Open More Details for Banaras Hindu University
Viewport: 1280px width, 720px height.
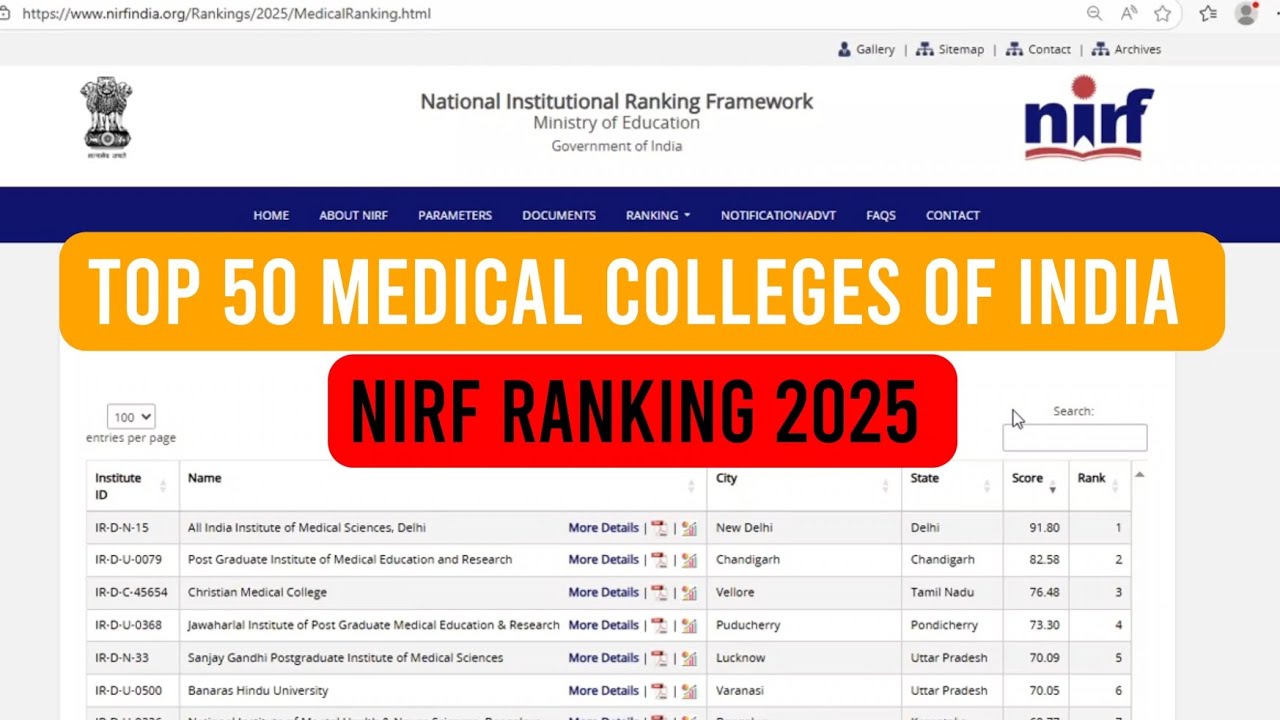(x=603, y=691)
